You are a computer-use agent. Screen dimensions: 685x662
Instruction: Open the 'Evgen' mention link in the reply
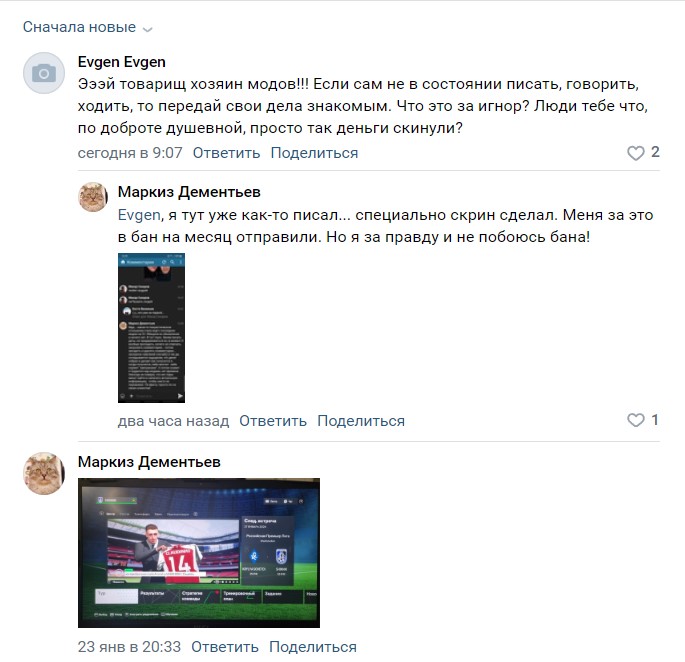tap(139, 215)
